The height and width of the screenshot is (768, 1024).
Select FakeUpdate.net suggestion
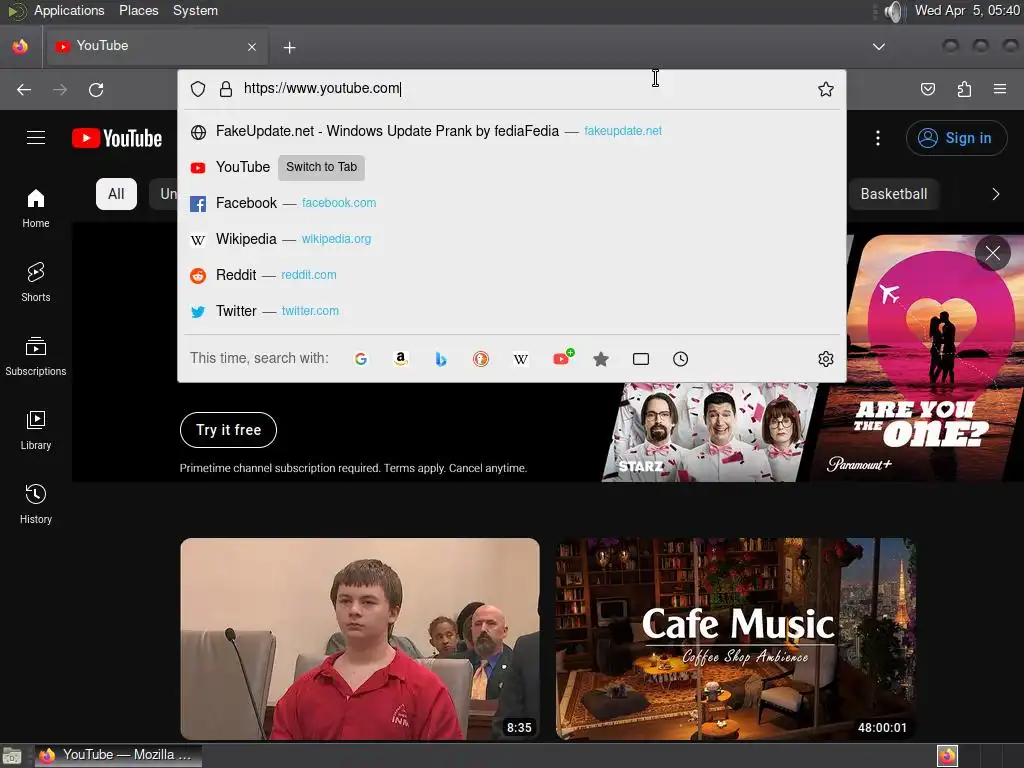pyautogui.click(x=512, y=131)
